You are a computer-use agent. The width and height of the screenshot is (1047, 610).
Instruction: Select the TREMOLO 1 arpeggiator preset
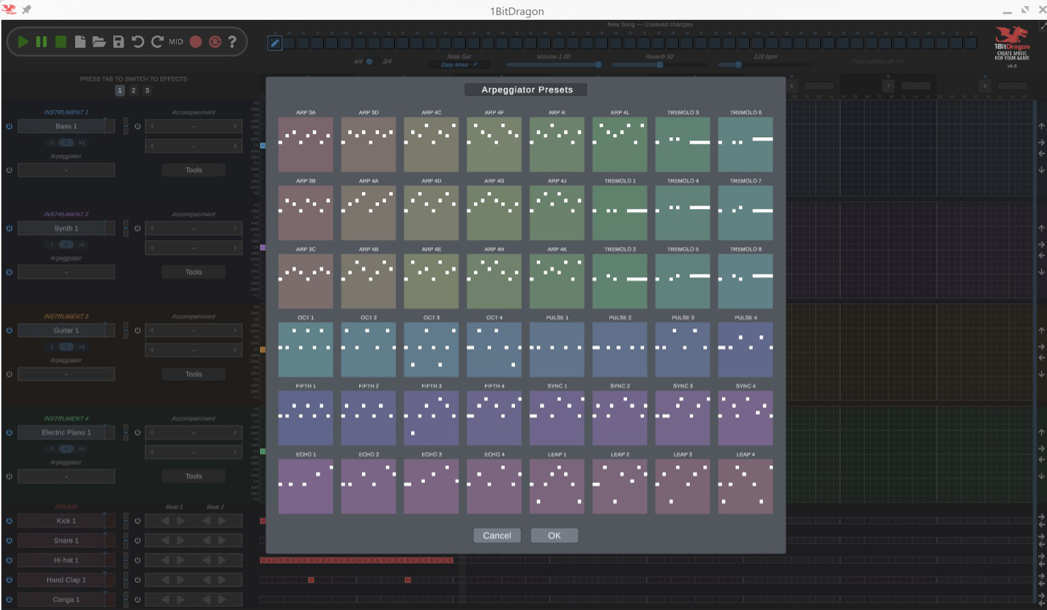(620, 212)
